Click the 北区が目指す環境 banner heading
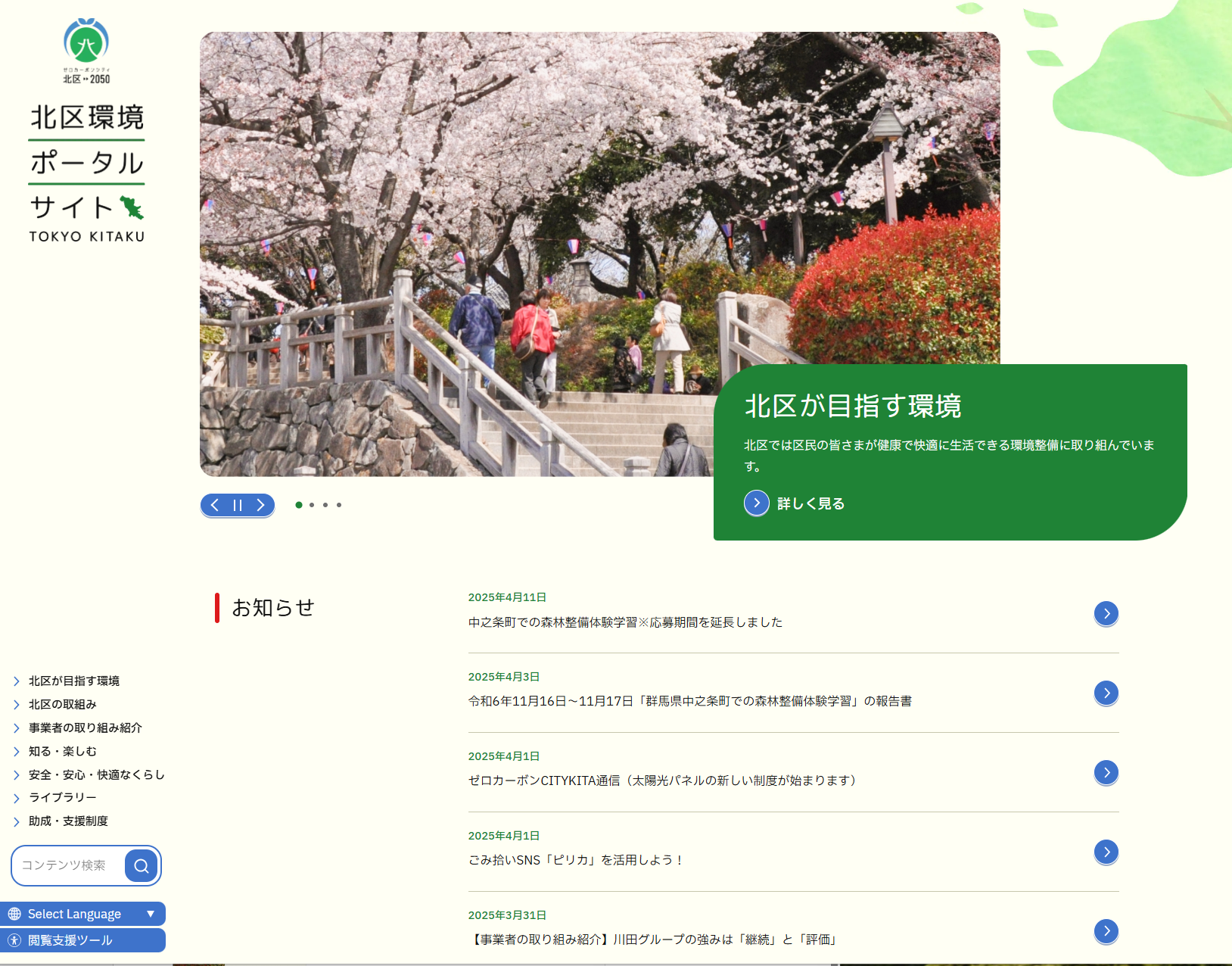The image size is (1232, 966). click(853, 407)
